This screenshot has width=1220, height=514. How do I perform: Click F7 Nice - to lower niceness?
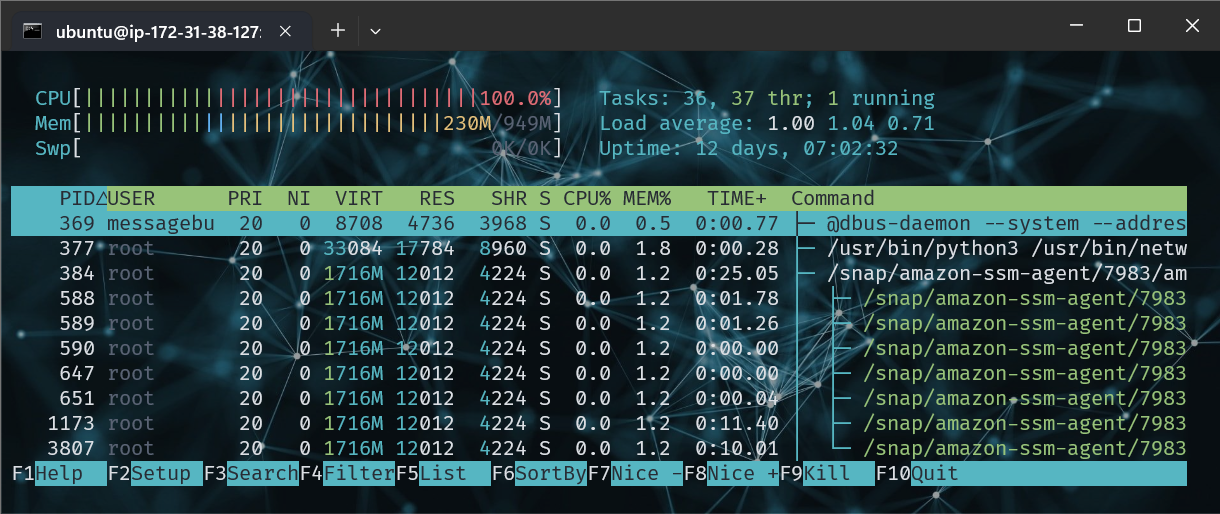[634, 473]
